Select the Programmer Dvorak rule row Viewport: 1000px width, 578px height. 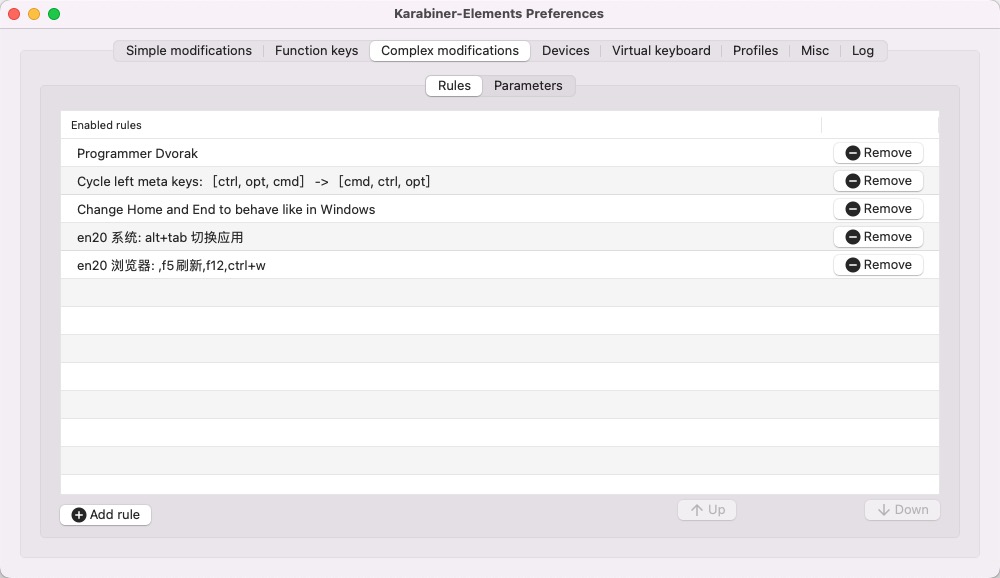[499, 153]
